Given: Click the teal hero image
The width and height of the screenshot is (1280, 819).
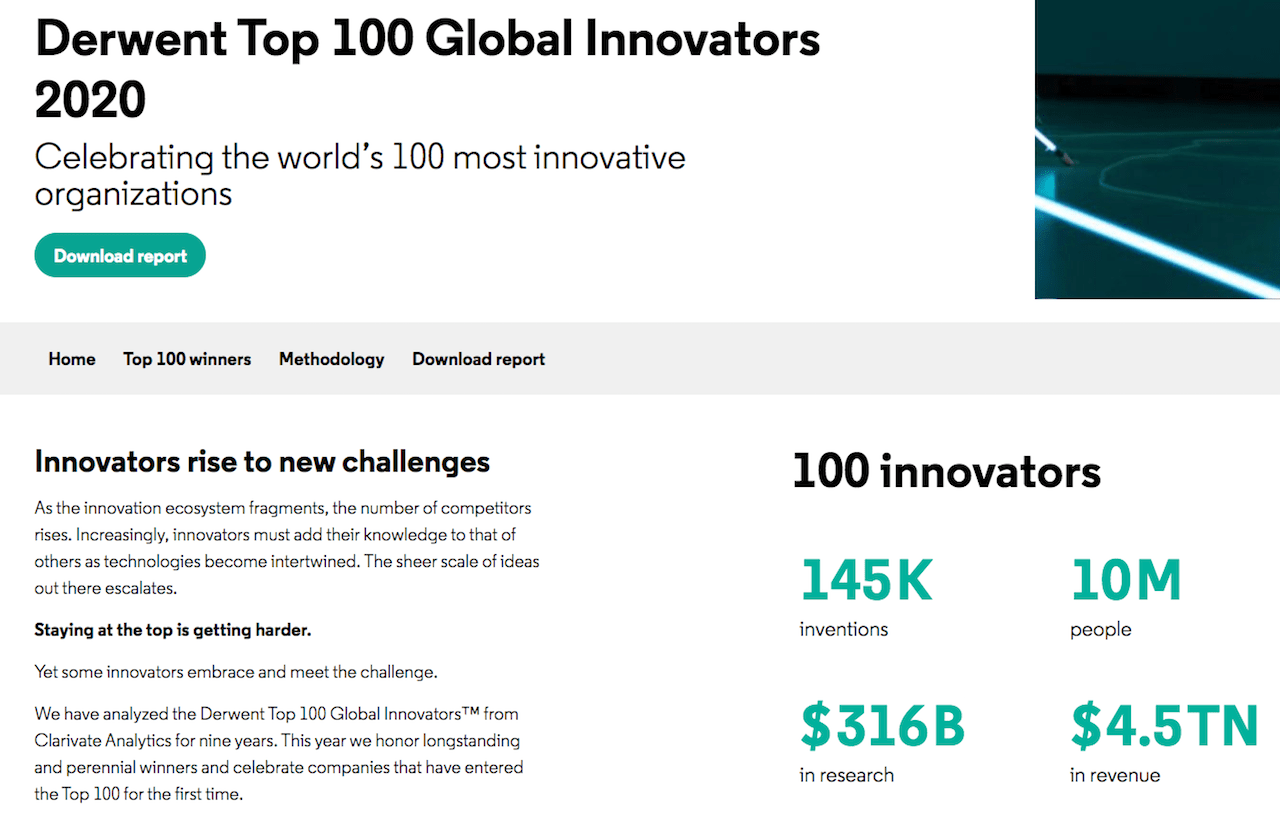Looking at the screenshot, I should click(1157, 150).
